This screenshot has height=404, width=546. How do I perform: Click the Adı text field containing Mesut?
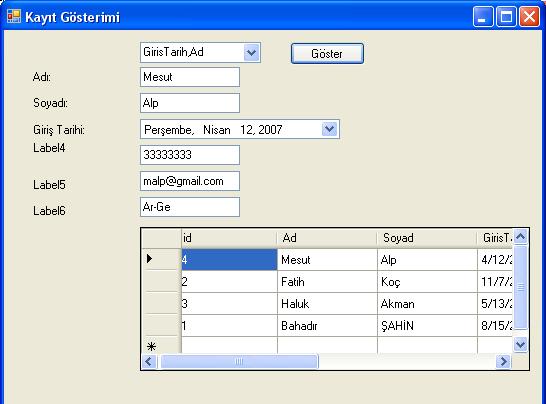pos(190,77)
